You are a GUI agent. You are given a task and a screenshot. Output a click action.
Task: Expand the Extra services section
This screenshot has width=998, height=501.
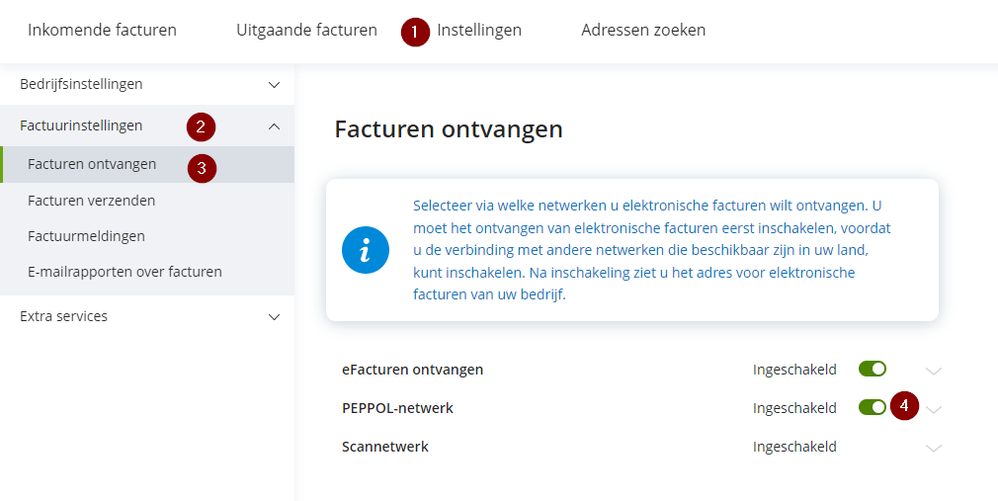click(x=274, y=317)
